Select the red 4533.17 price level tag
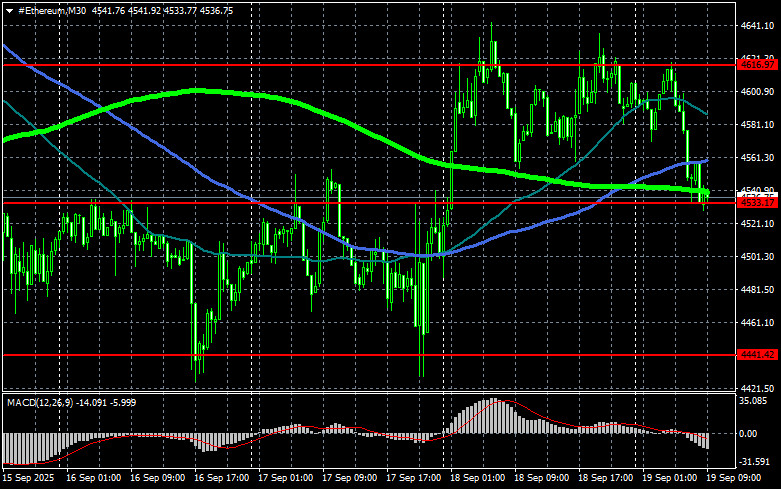 click(x=757, y=203)
